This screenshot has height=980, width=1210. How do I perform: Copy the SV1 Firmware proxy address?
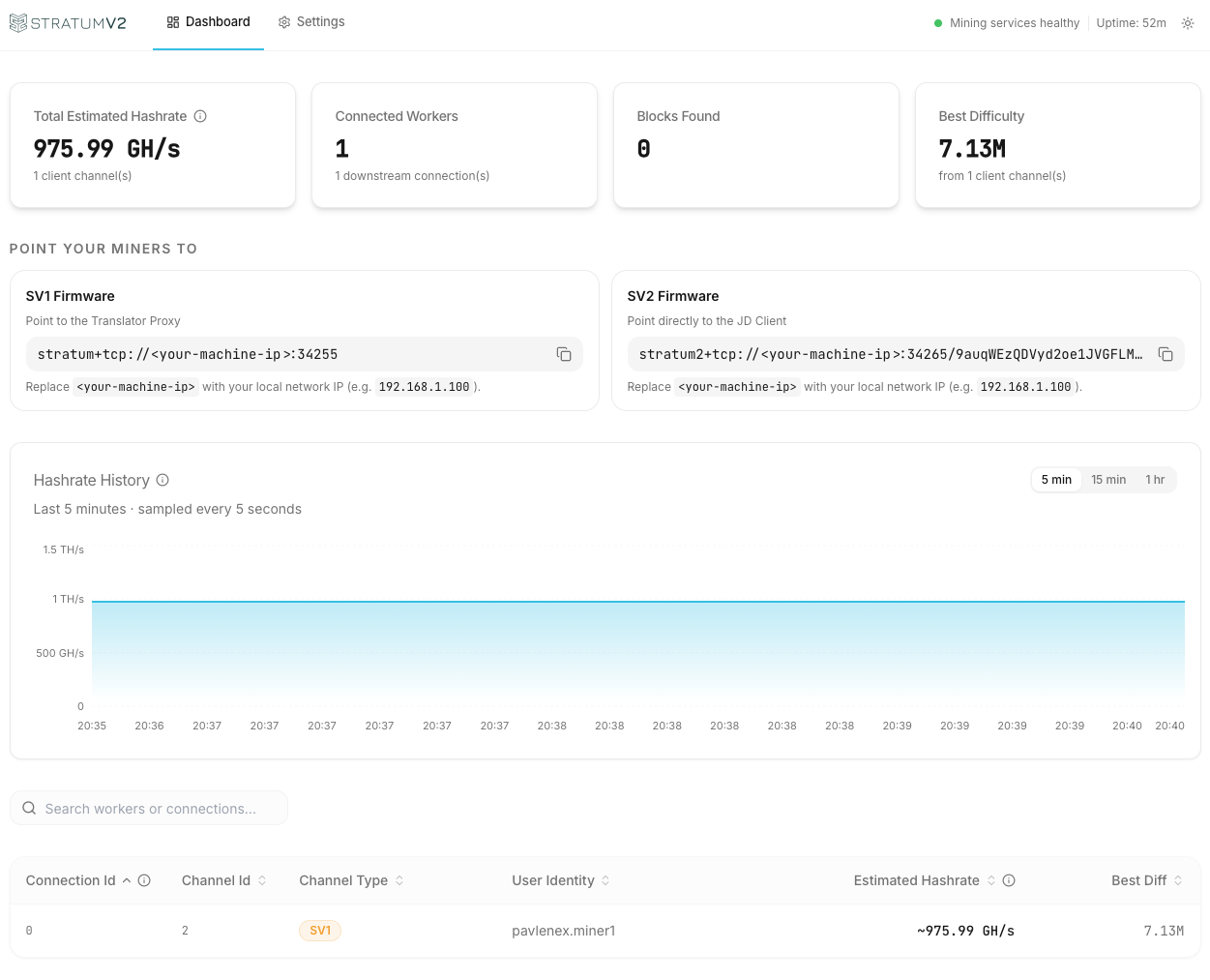[564, 354]
